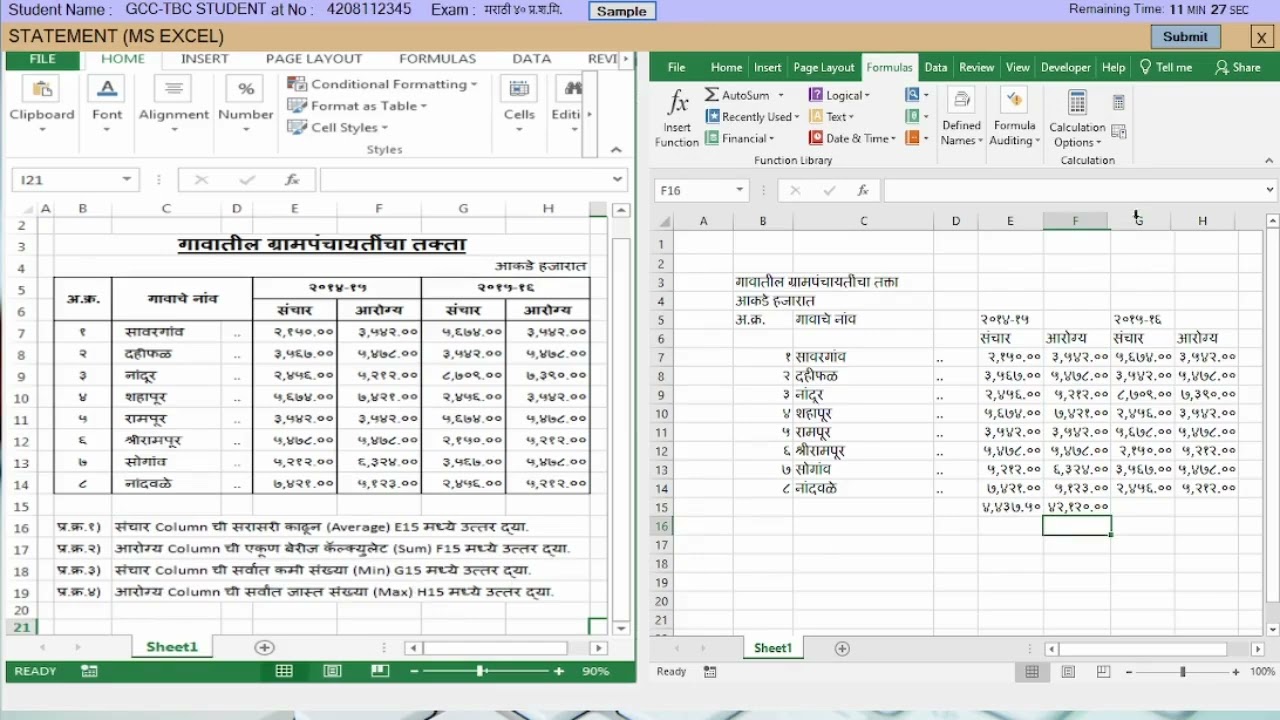Switch to Page Layout view in right Excel

1068,672
